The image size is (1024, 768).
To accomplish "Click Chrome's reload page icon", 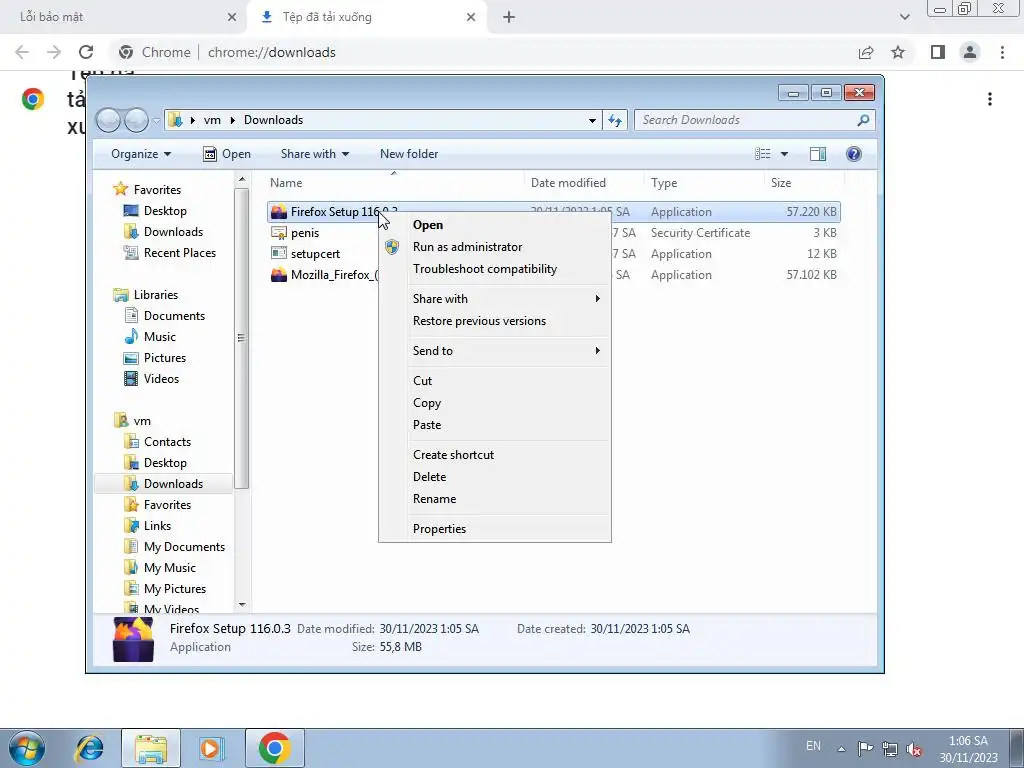I will point(86,52).
